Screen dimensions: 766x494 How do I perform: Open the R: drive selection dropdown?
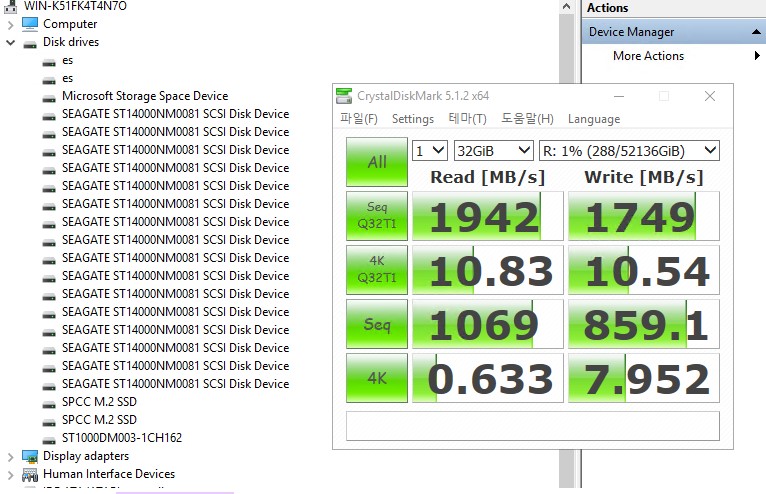click(628, 151)
